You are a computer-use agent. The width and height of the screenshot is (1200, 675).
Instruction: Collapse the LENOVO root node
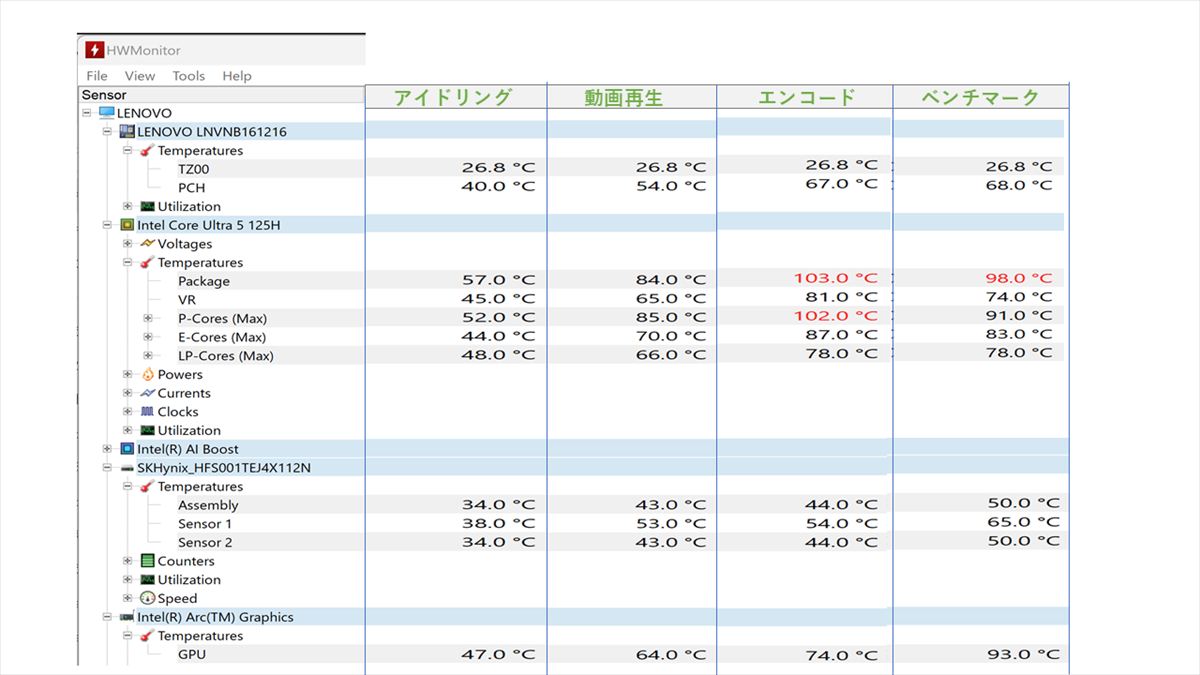[x=89, y=114]
